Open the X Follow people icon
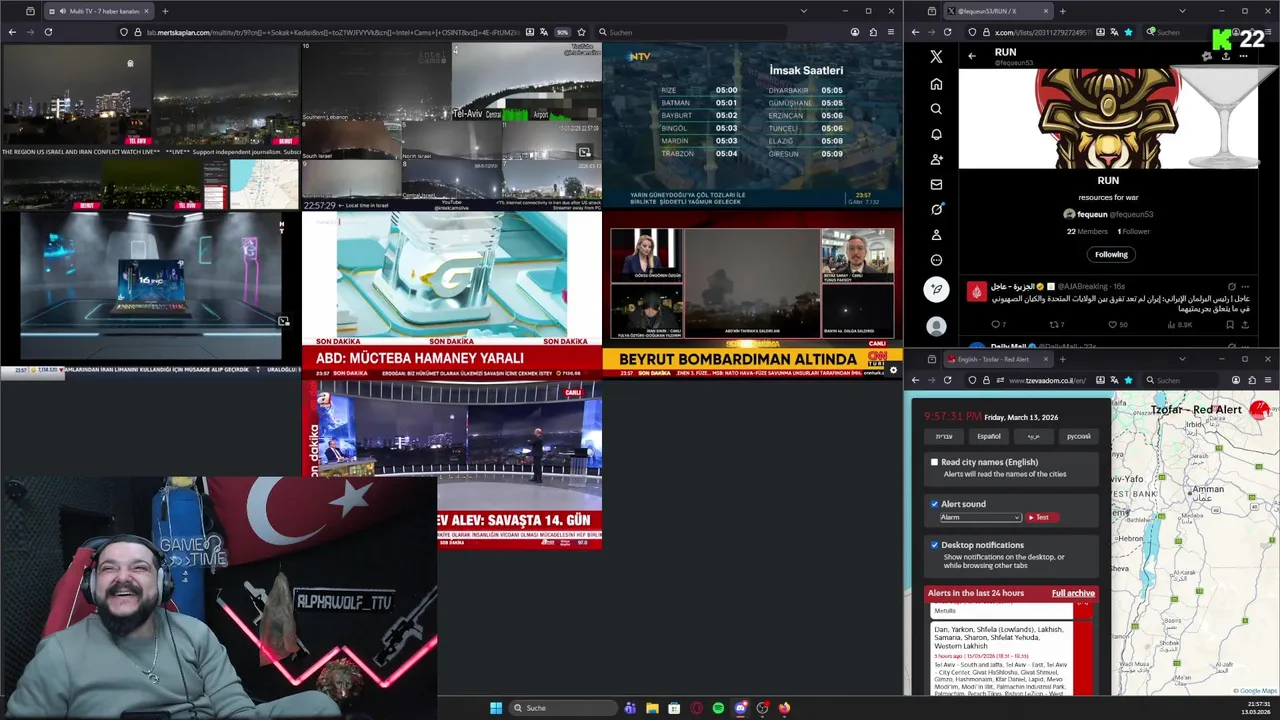Image resolution: width=1280 pixels, height=720 pixels. (x=936, y=159)
